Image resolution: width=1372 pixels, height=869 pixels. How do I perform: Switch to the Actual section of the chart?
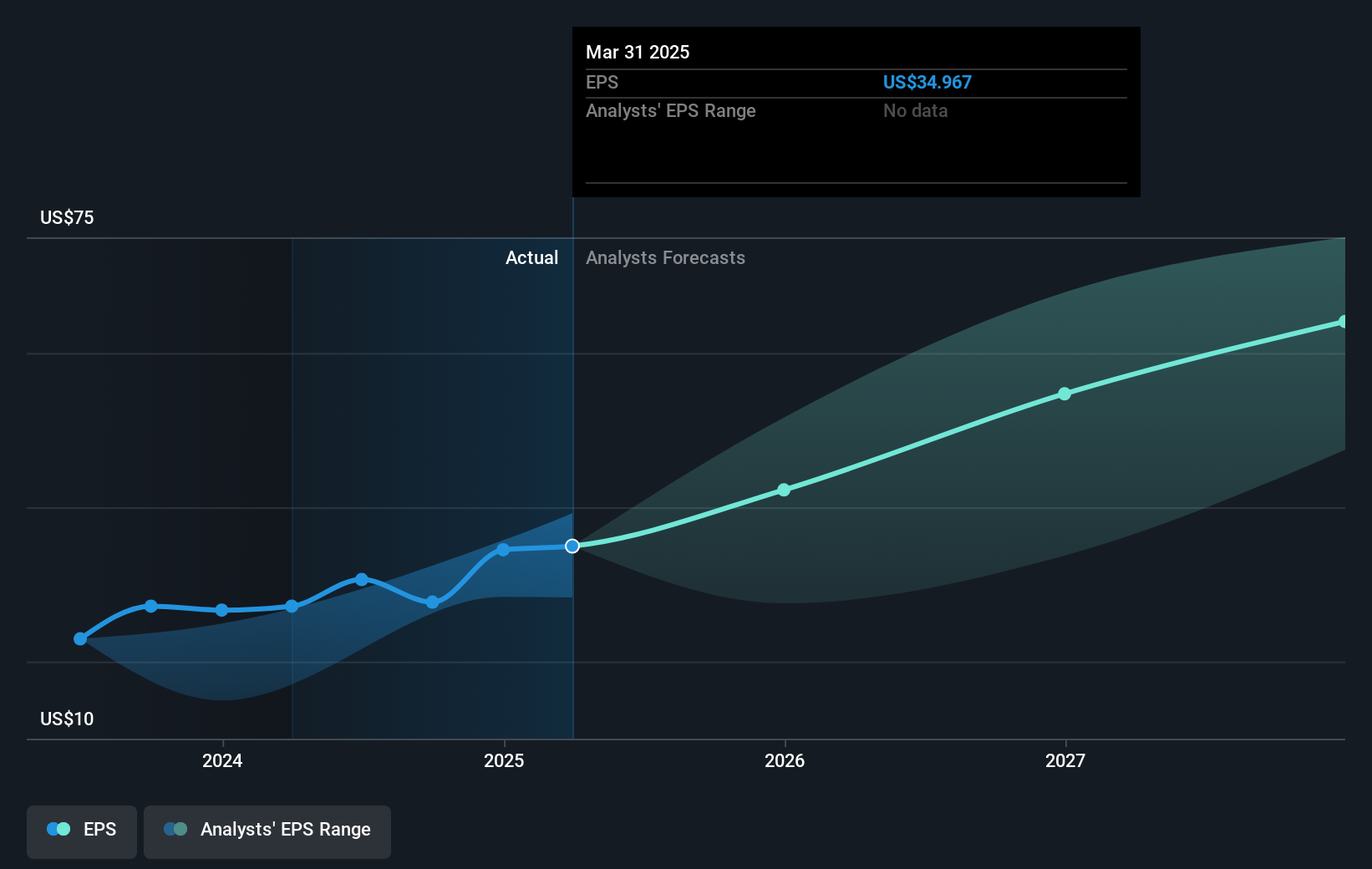pos(531,257)
